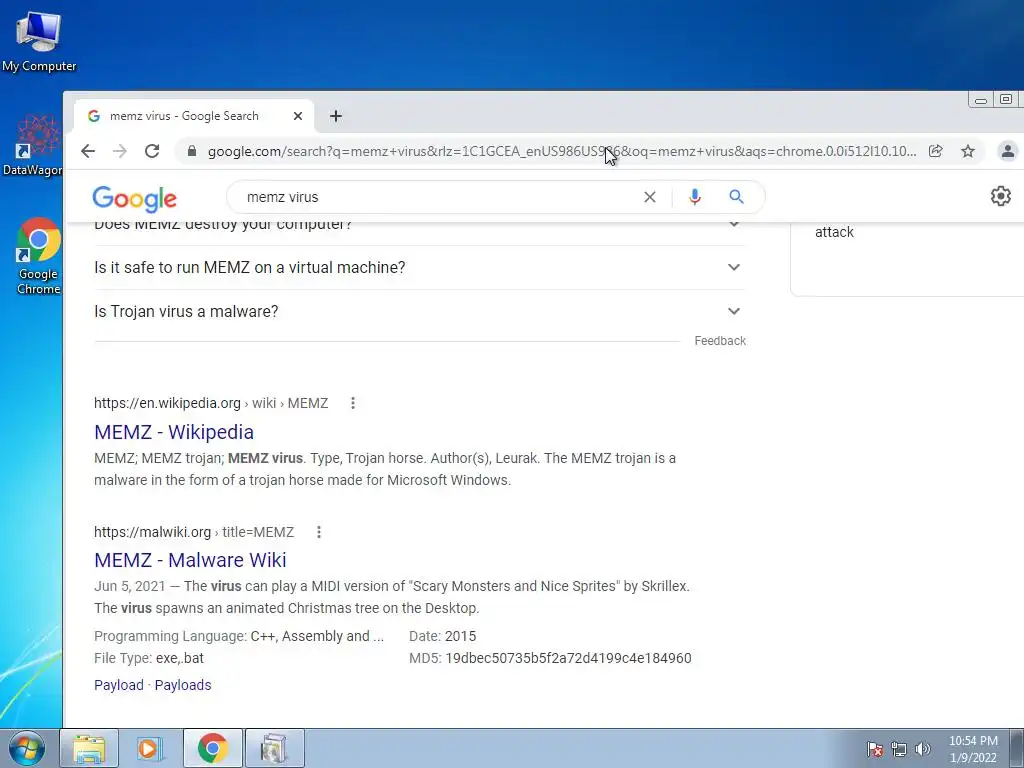Expand 'Is it safe to run MEMZ' question
The width and height of the screenshot is (1024, 768).
(x=420, y=268)
